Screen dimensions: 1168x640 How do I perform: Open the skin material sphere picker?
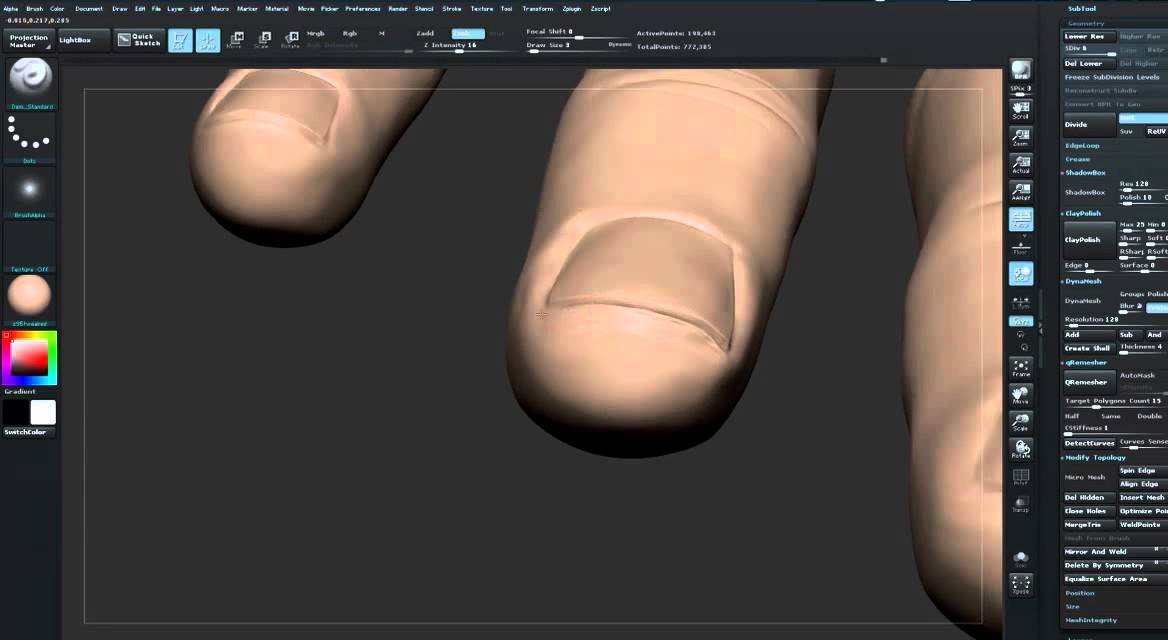click(x=30, y=300)
